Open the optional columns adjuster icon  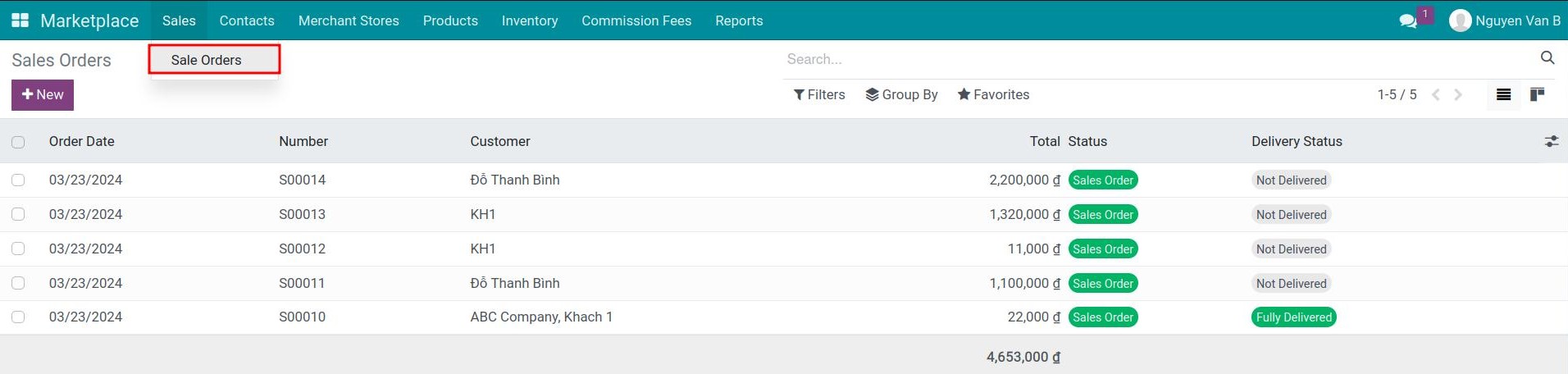coord(1552,141)
